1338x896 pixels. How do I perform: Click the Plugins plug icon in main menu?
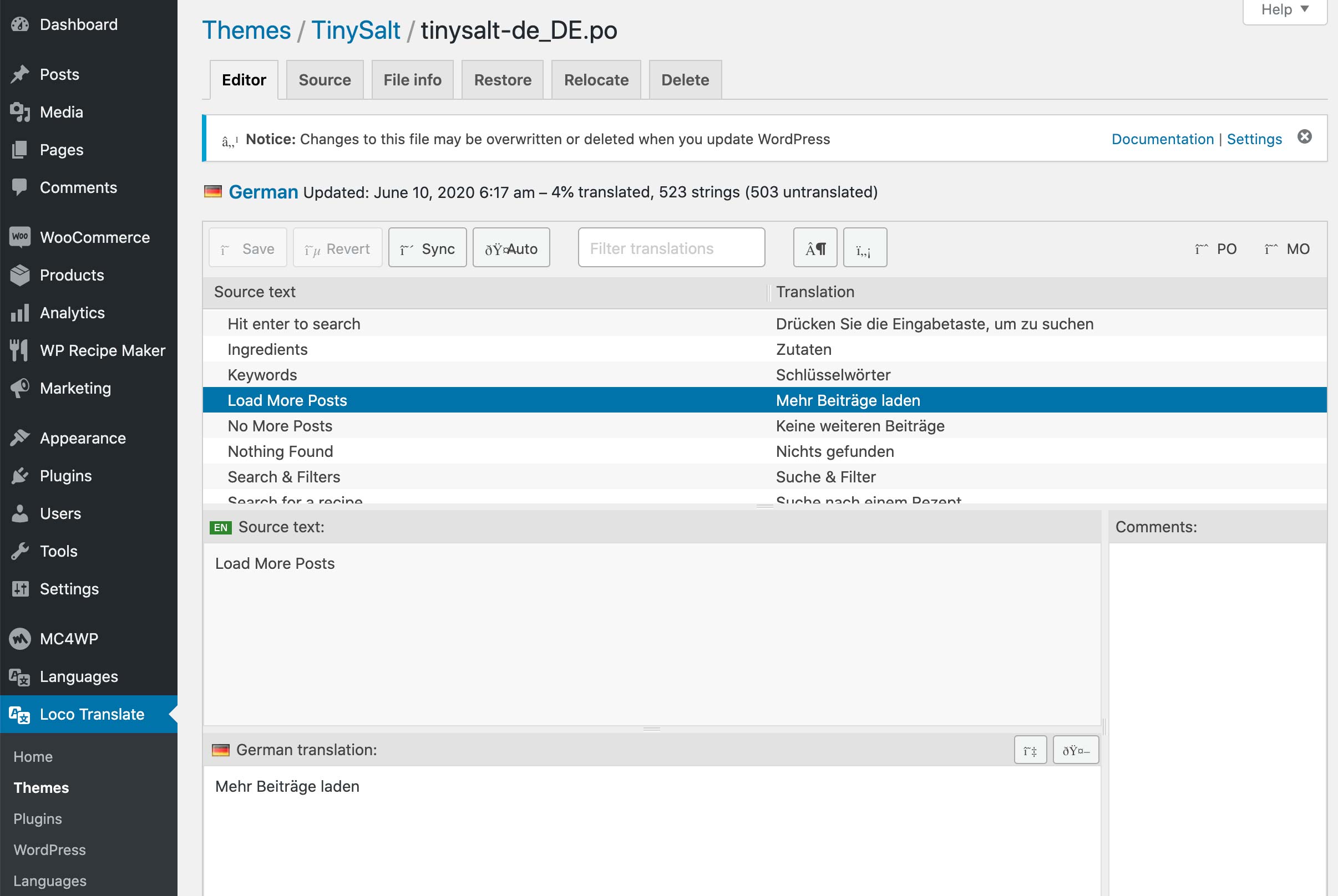[x=20, y=475]
